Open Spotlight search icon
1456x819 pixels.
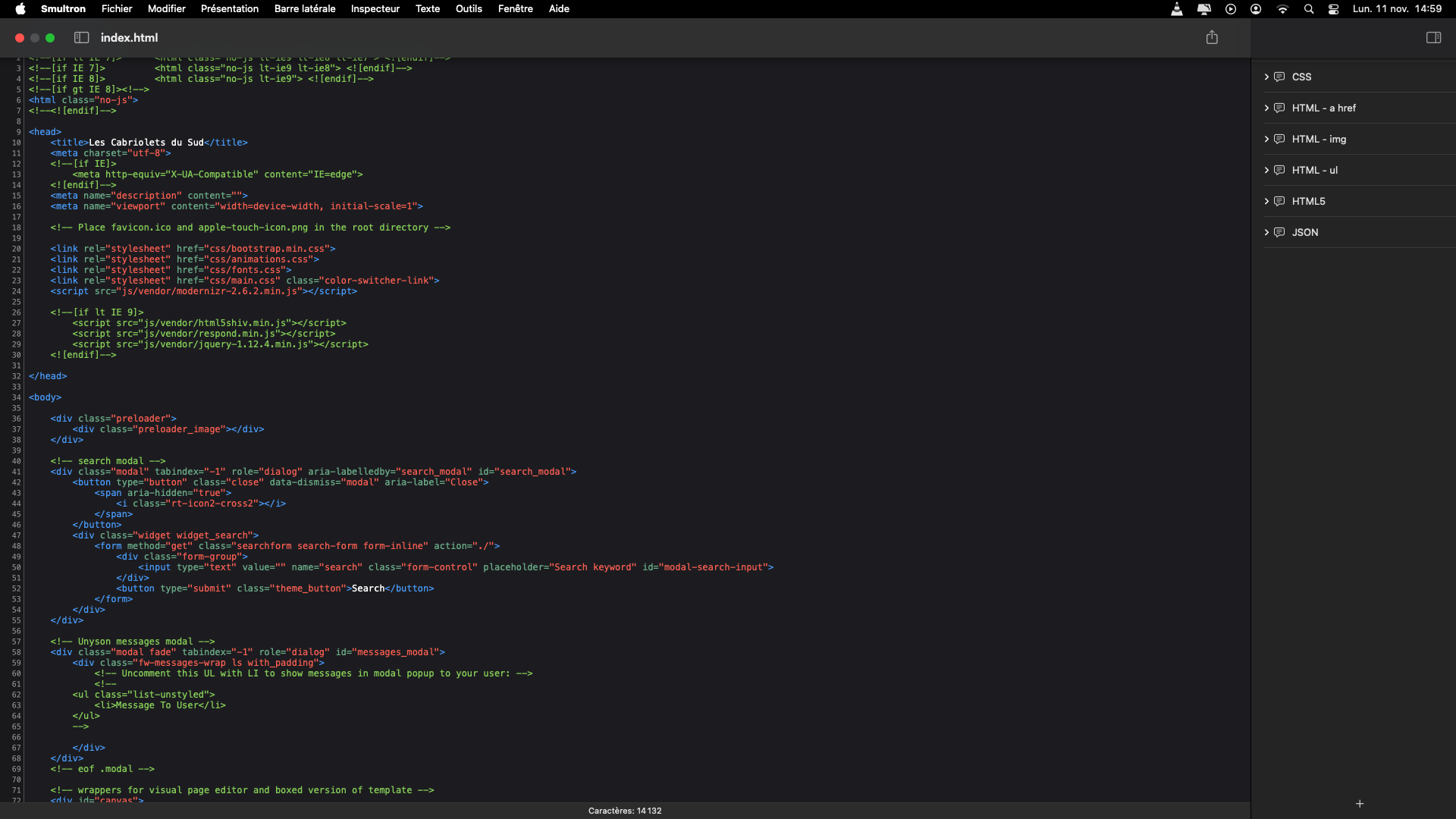(x=1309, y=9)
